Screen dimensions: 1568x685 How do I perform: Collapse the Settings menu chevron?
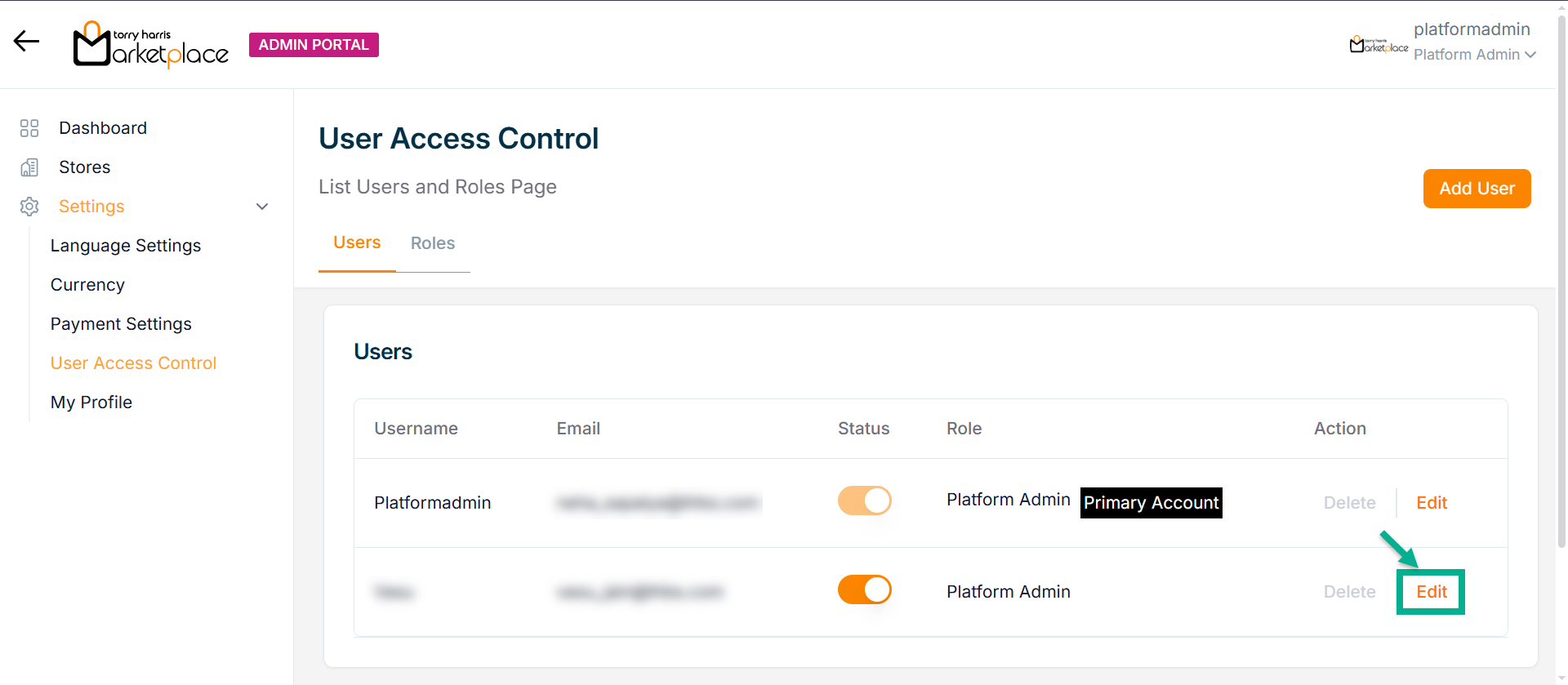pos(262,207)
